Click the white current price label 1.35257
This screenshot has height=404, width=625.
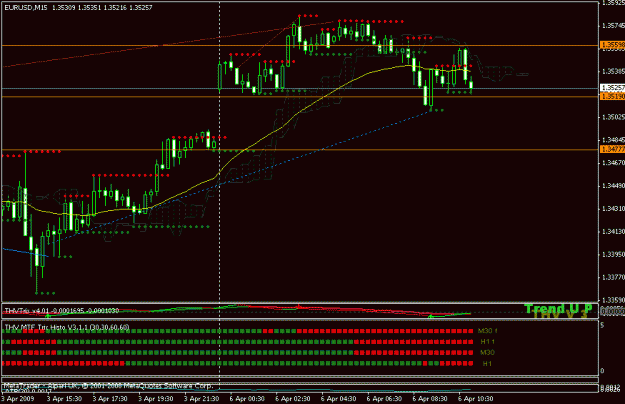pos(612,88)
